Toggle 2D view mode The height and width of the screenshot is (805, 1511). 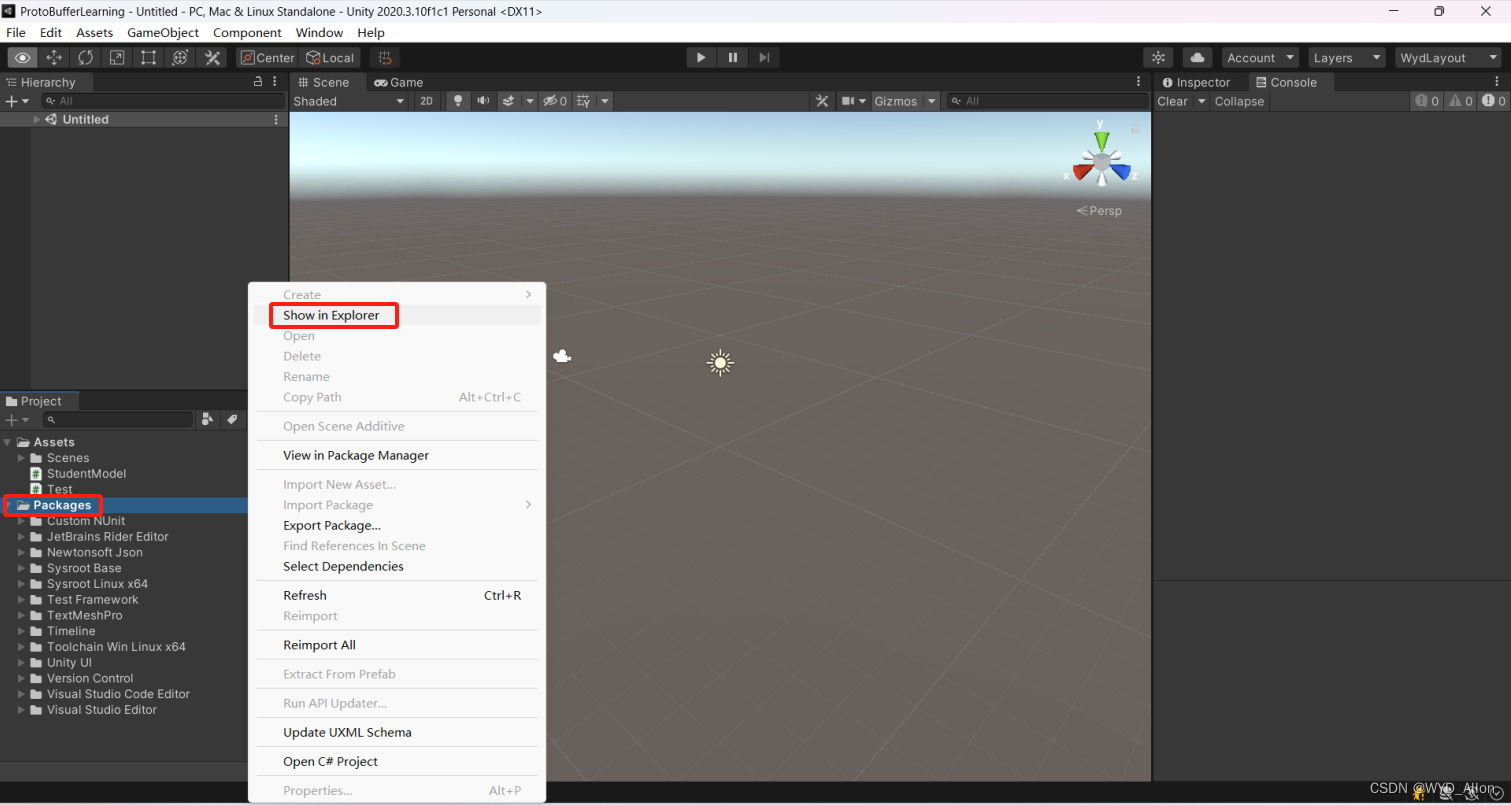coord(426,101)
